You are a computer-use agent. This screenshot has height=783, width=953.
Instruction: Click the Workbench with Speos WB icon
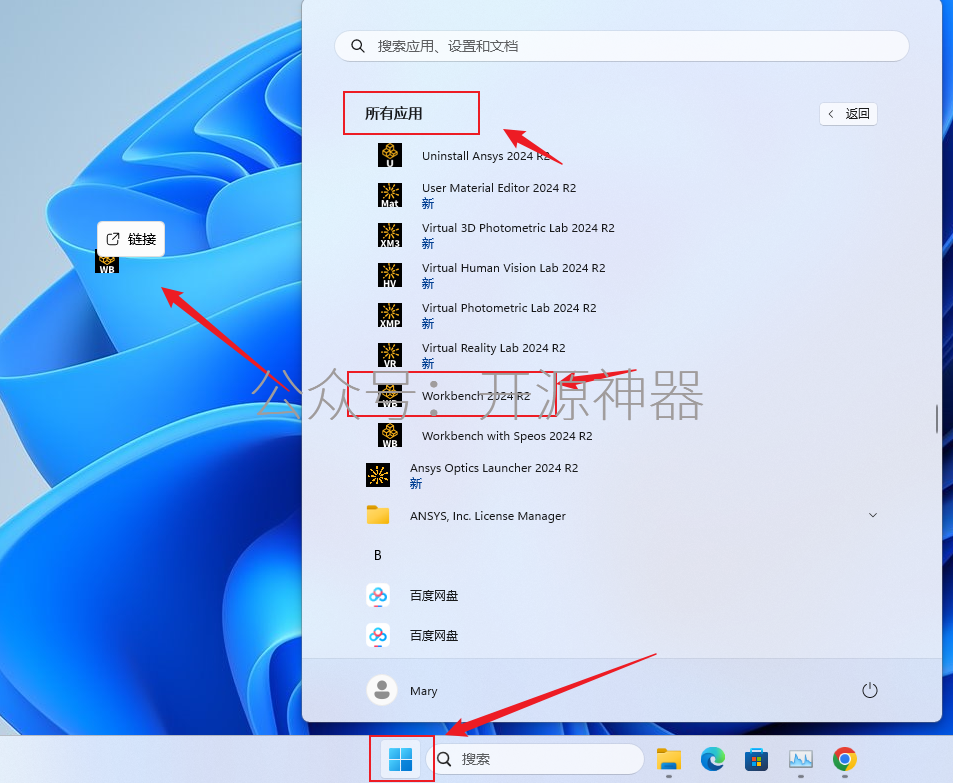[x=390, y=435]
